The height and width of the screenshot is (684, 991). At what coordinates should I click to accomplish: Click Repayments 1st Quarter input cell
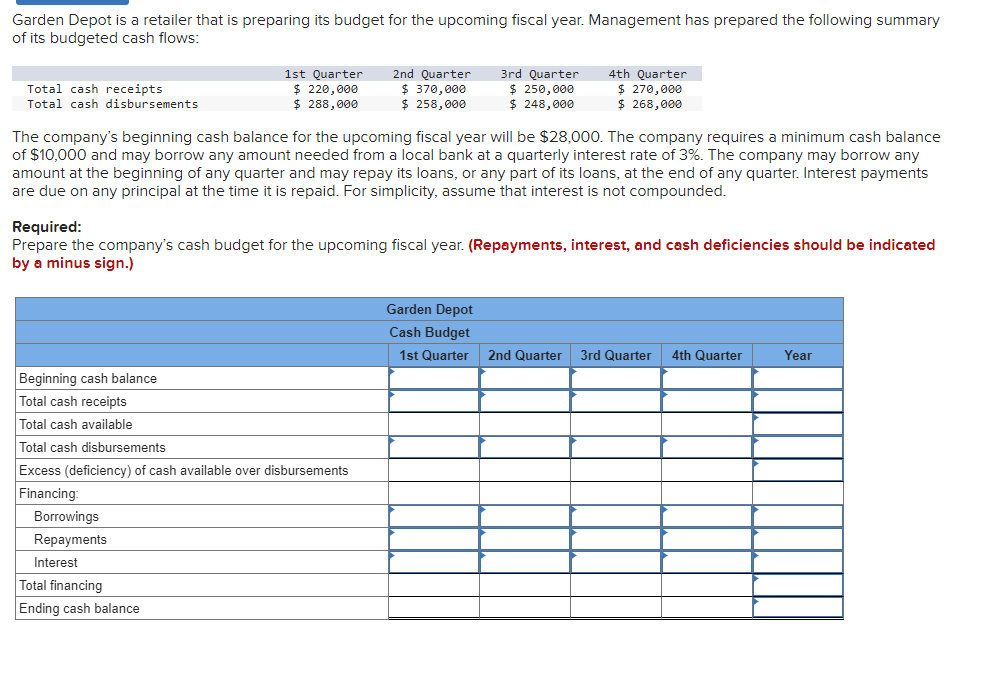[x=434, y=539]
